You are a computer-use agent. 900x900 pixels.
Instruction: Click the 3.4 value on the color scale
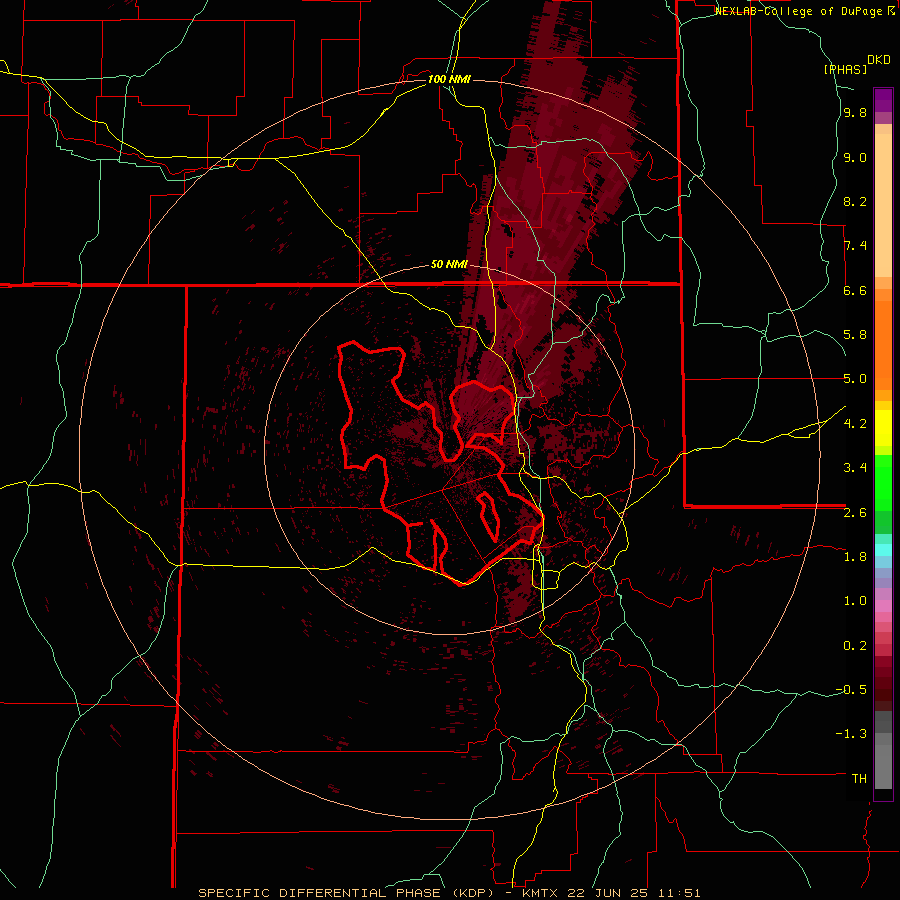tap(855, 467)
